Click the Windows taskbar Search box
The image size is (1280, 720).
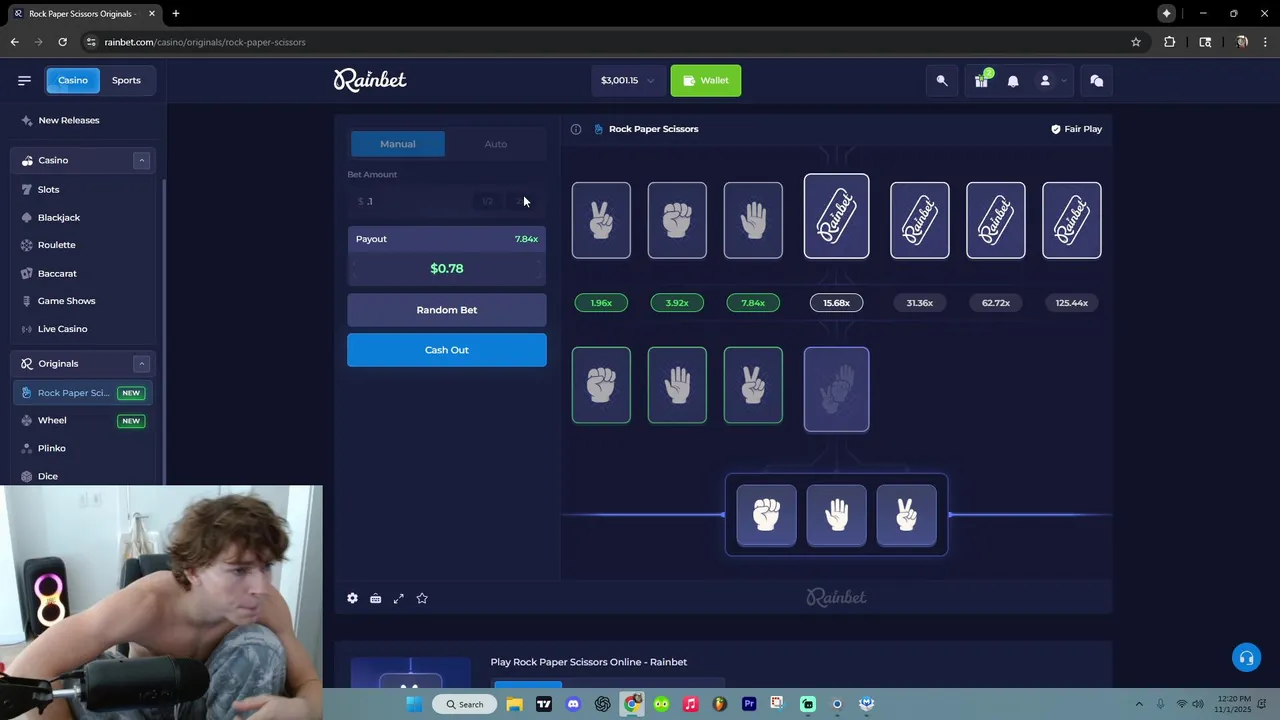pos(463,704)
